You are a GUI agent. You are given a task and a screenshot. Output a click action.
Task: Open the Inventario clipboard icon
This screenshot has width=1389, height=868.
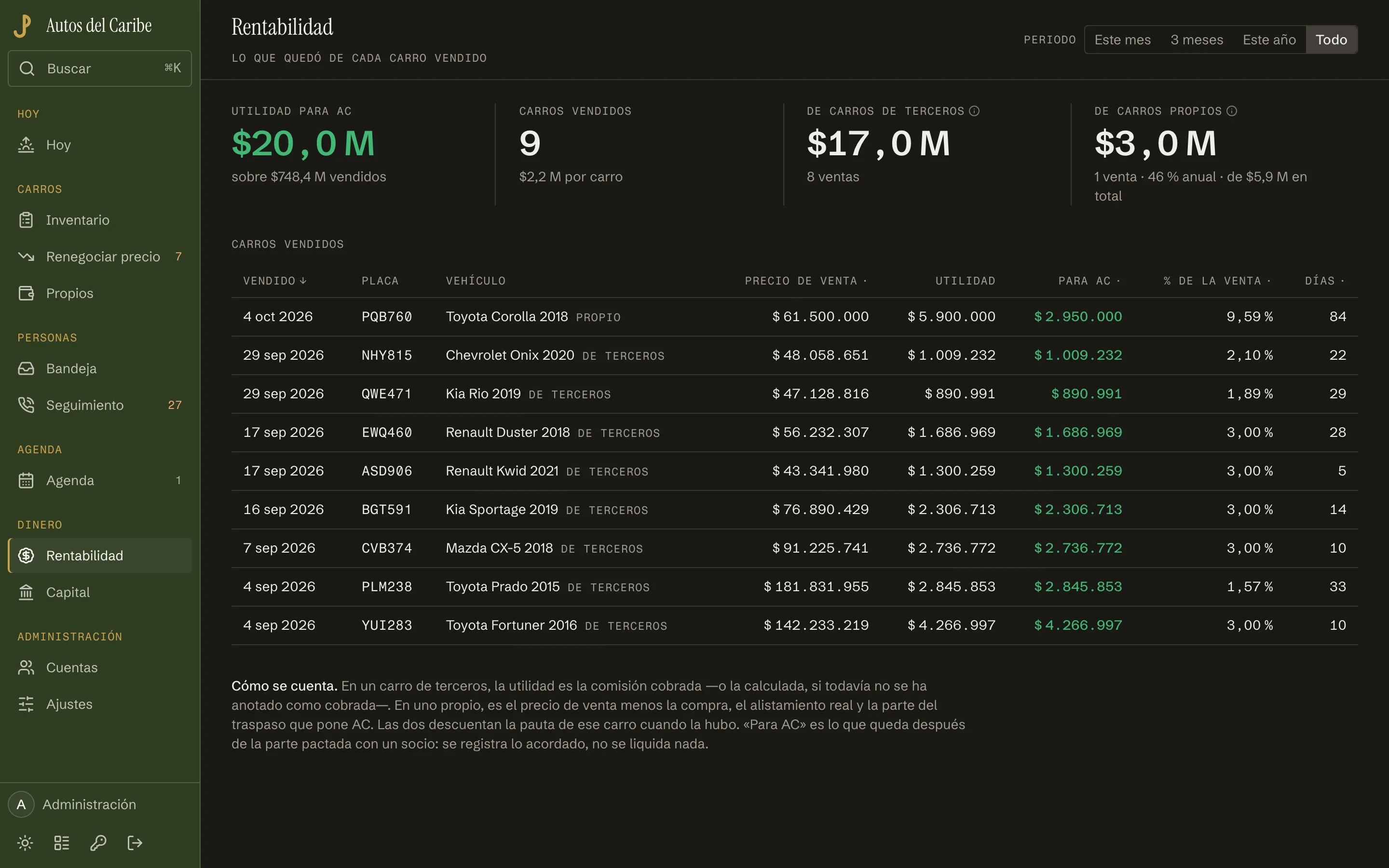pyautogui.click(x=26, y=220)
